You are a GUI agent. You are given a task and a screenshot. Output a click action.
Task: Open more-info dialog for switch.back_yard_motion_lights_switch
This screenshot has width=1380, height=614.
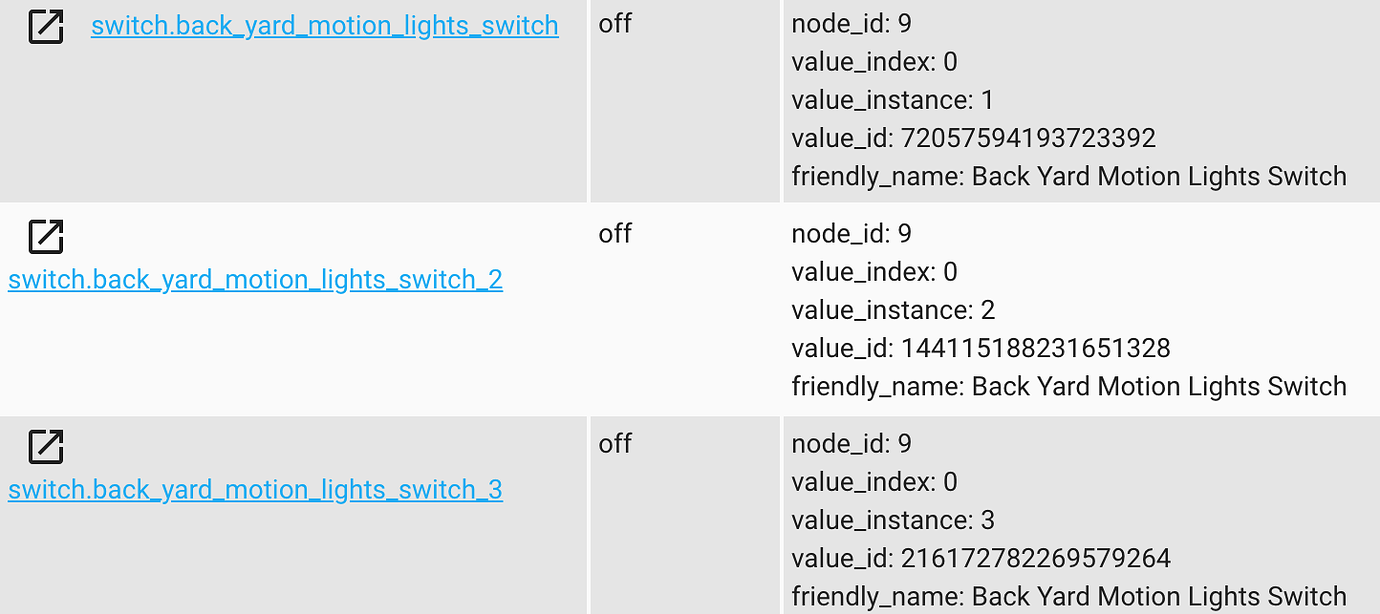point(44,27)
